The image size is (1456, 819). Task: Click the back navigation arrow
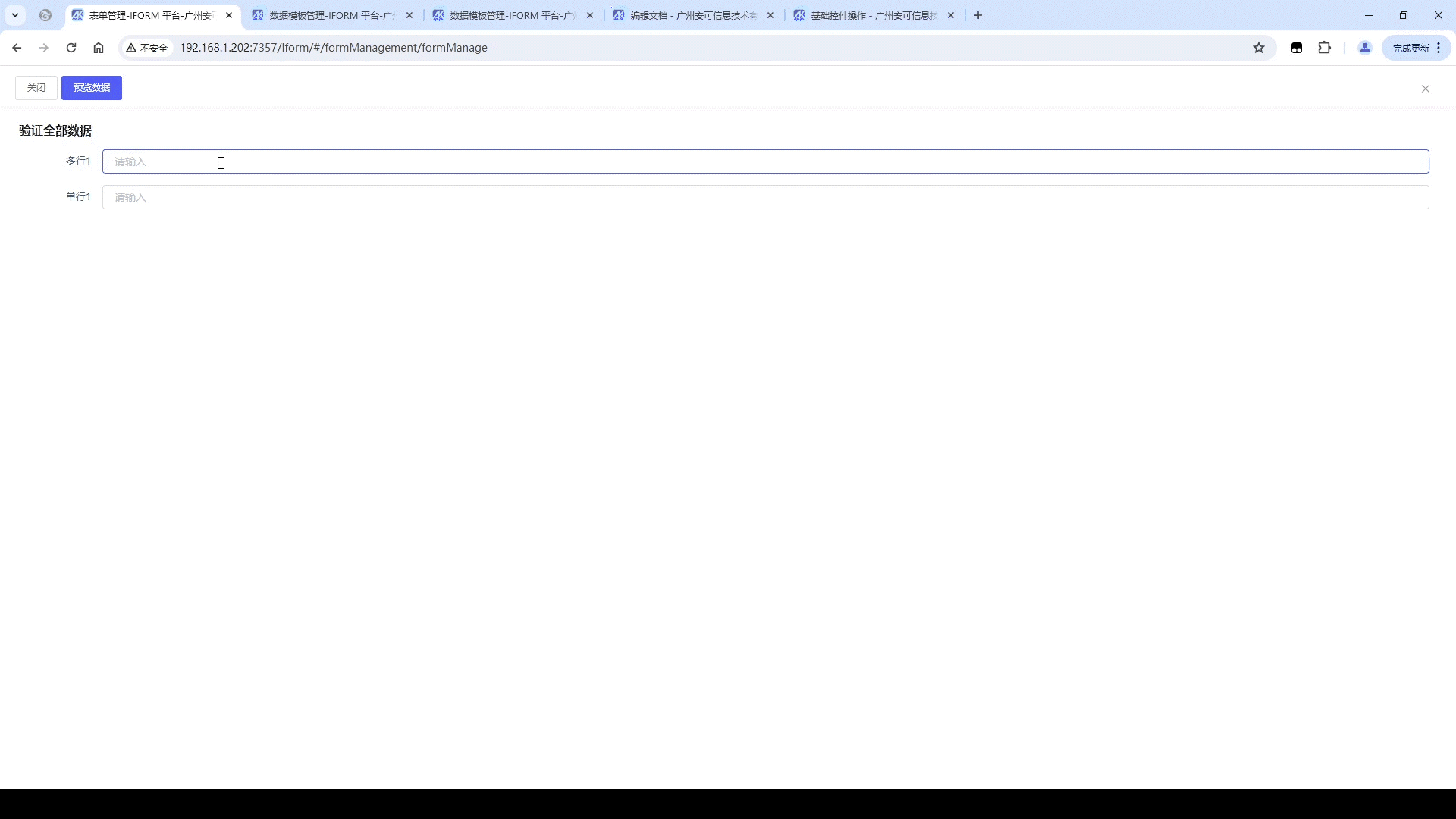[17, 48]
